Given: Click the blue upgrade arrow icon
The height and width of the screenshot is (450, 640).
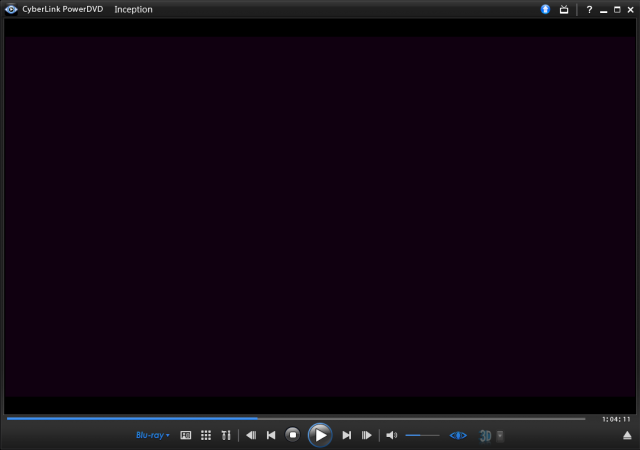Looking at the screenshot, I should coord(545,9).
